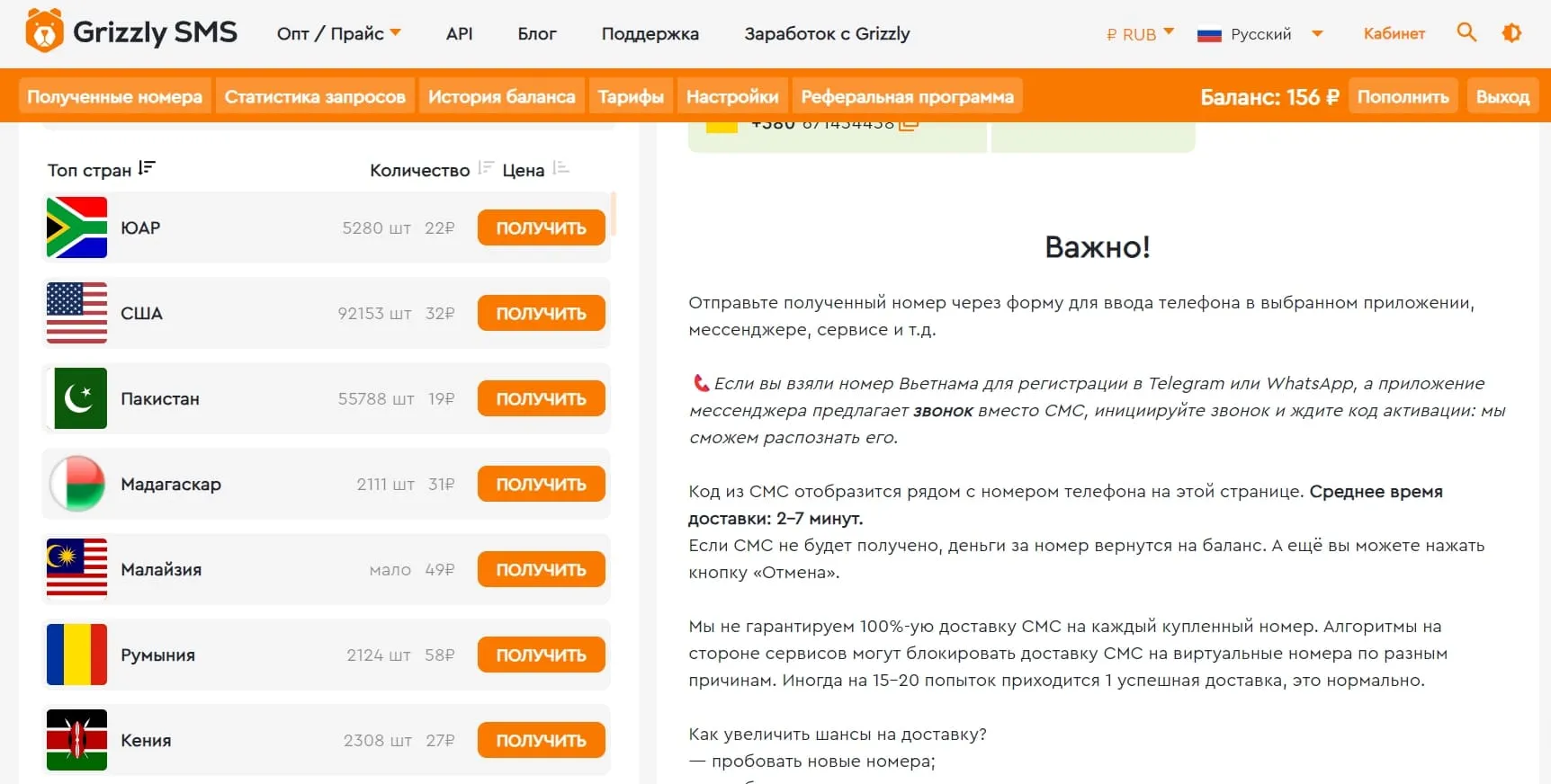This screenshot has height=784, width=1551.
Task: Open the Кабинет link
Action: click(1394, 34)
